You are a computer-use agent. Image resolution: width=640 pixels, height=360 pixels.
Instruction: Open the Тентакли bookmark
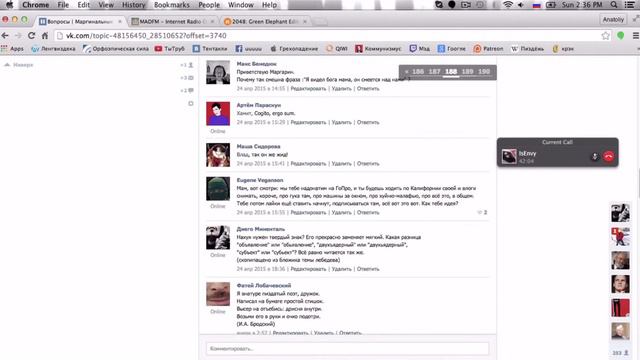pos(210,49)
